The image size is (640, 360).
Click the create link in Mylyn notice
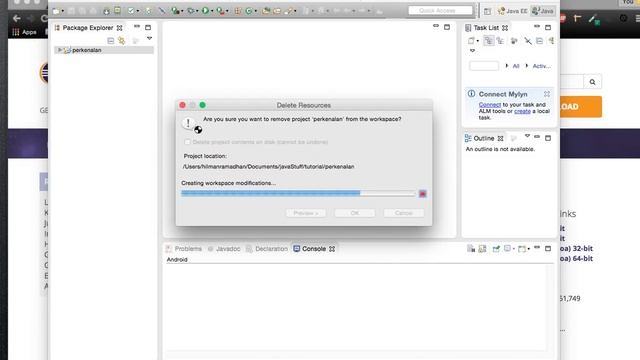(522, 111)
